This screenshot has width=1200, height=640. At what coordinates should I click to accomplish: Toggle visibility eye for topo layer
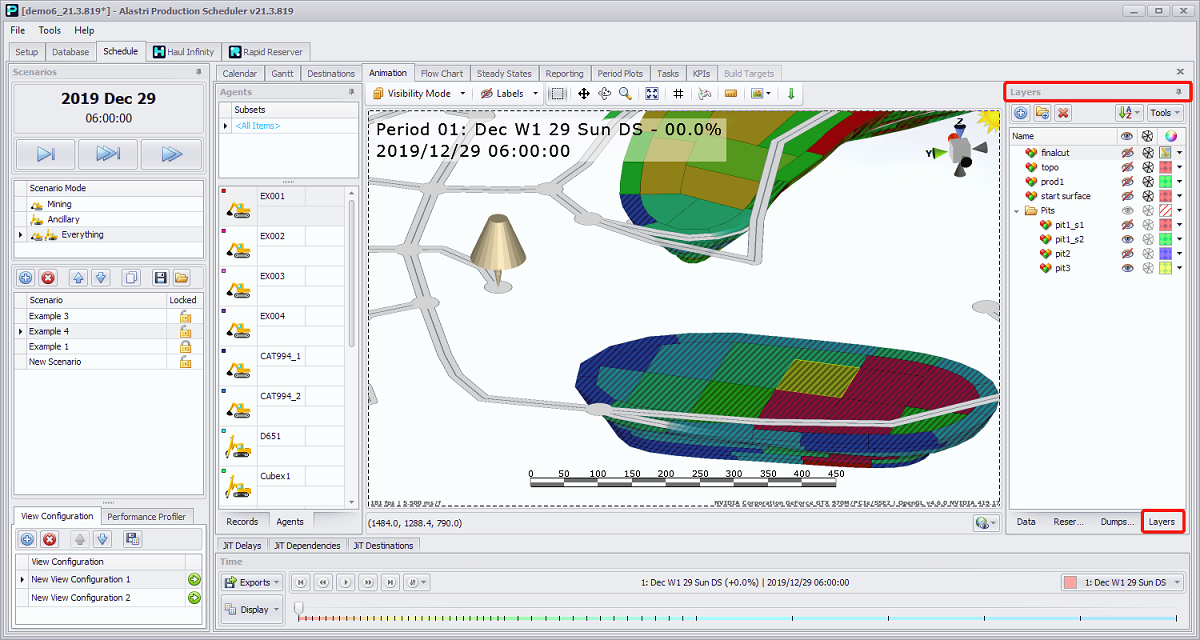(1127, 167)
